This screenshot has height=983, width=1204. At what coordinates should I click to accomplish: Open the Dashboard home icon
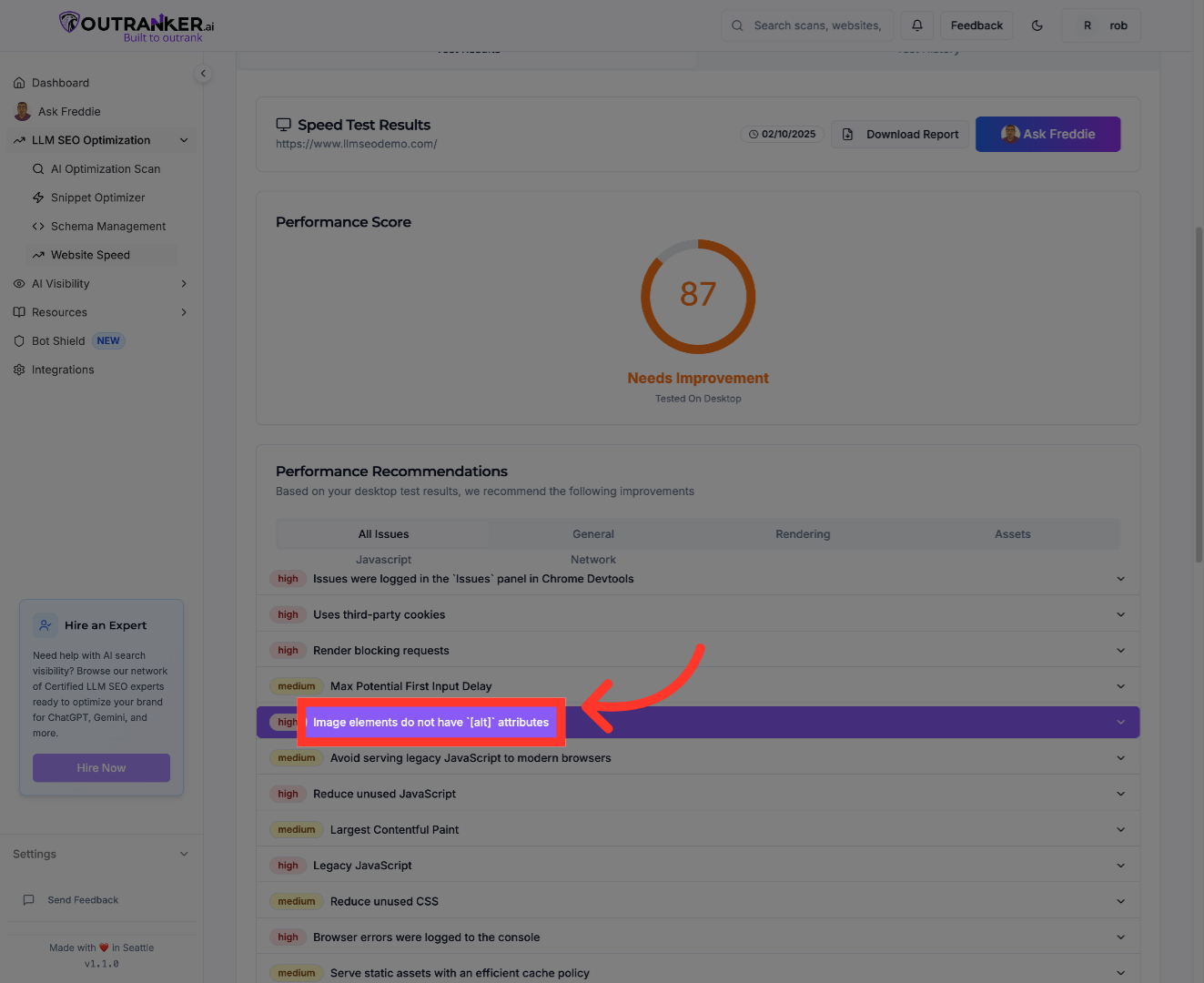[19, 83]
